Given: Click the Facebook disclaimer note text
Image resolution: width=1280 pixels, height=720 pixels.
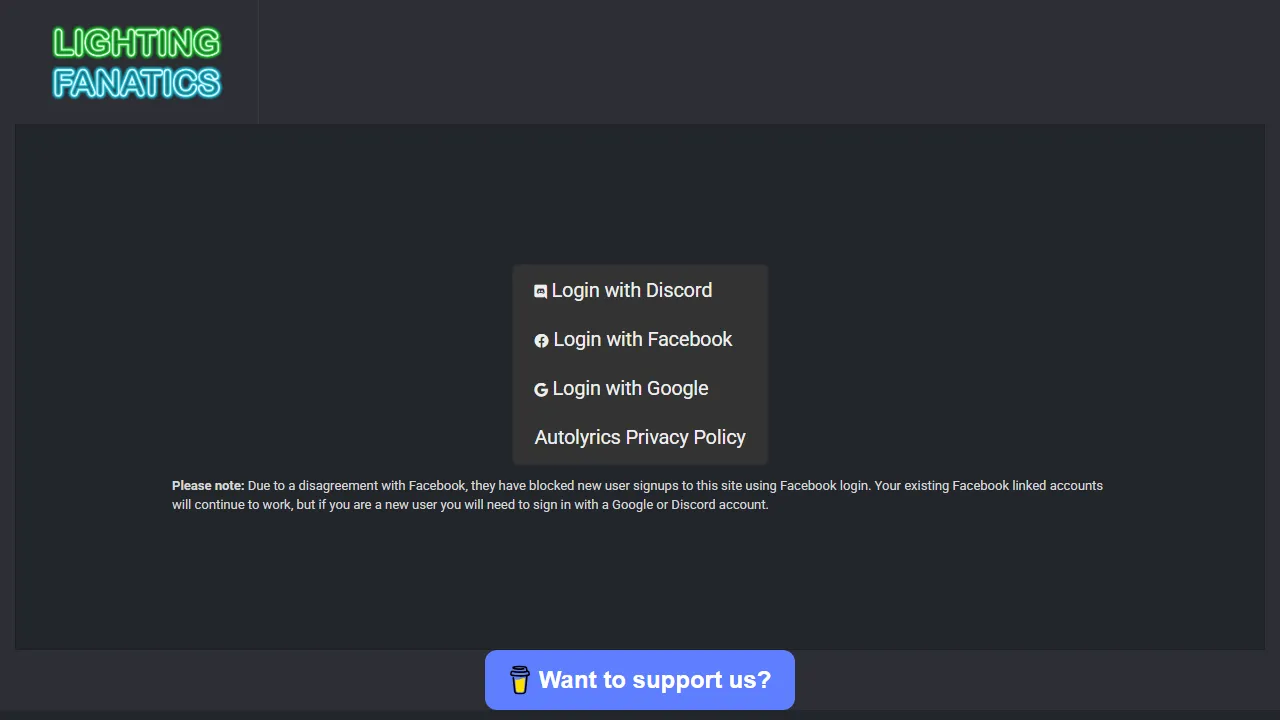Looking at the screenshot, I should point(637,495).
